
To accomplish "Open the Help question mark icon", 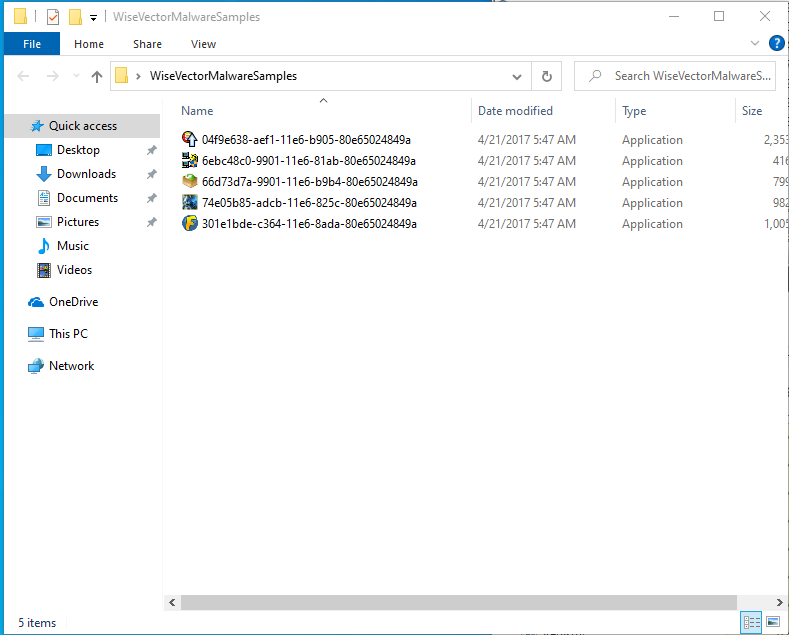I will tap(776, 43).
